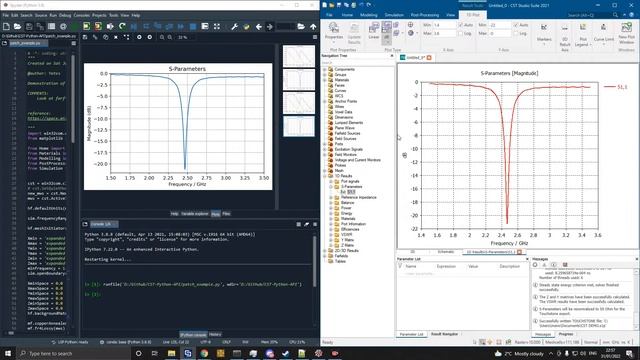Image resolution: width=640 pixels, height=360 pixels.
Task: Select Schematic tab in CST
Action: click(x=446, y=252)
